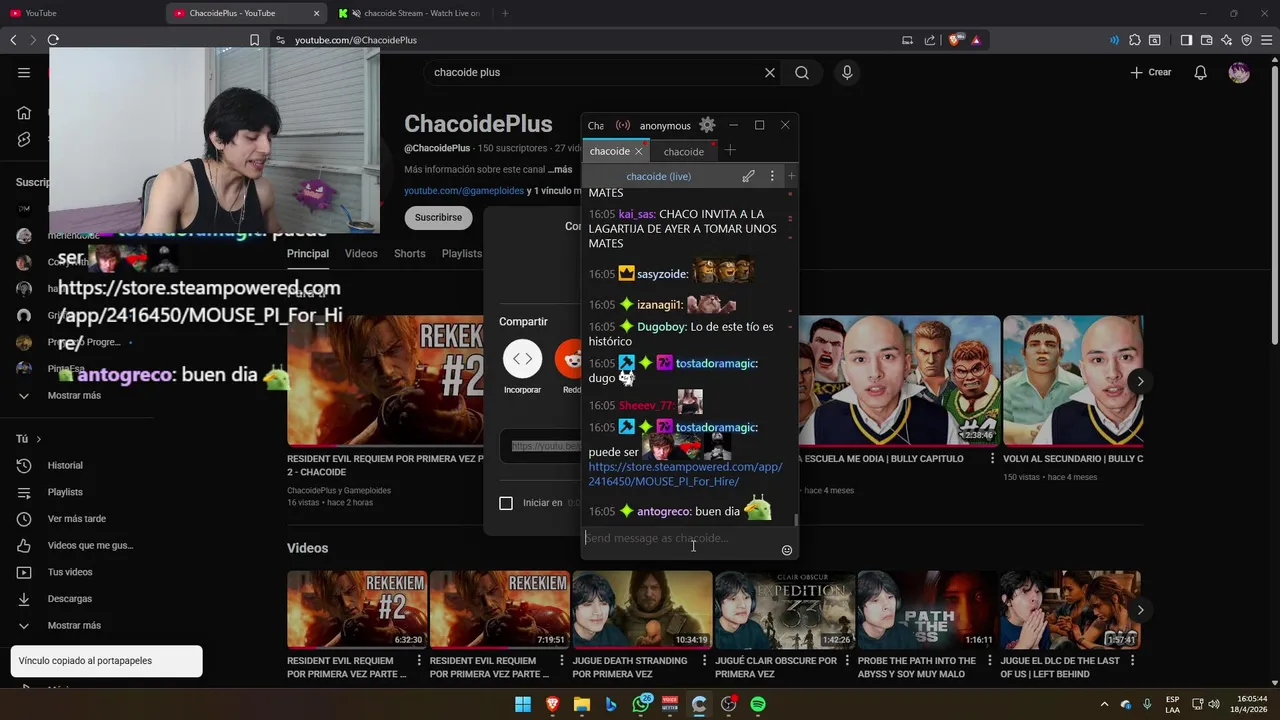Expand channel description with ...más
Screen dimensions: 1280x720
(x=560, y=169)
